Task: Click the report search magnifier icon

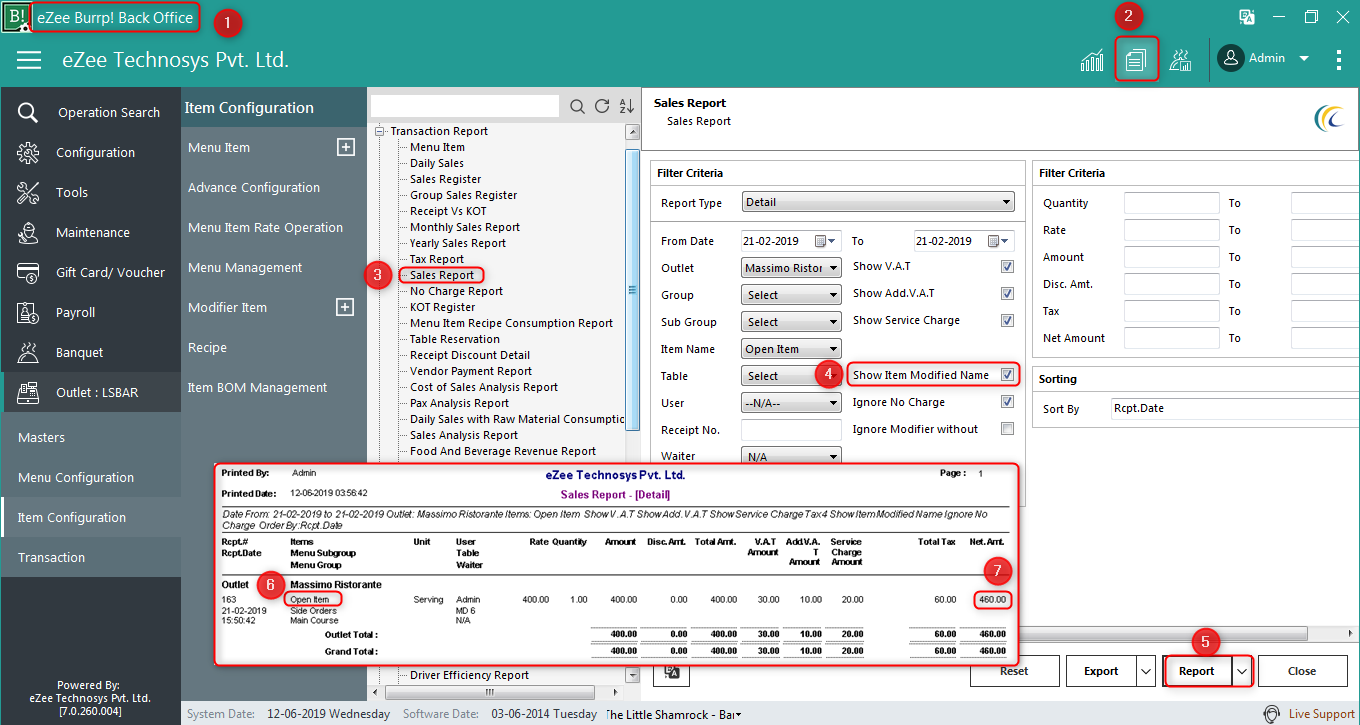Action: (577, 106)
